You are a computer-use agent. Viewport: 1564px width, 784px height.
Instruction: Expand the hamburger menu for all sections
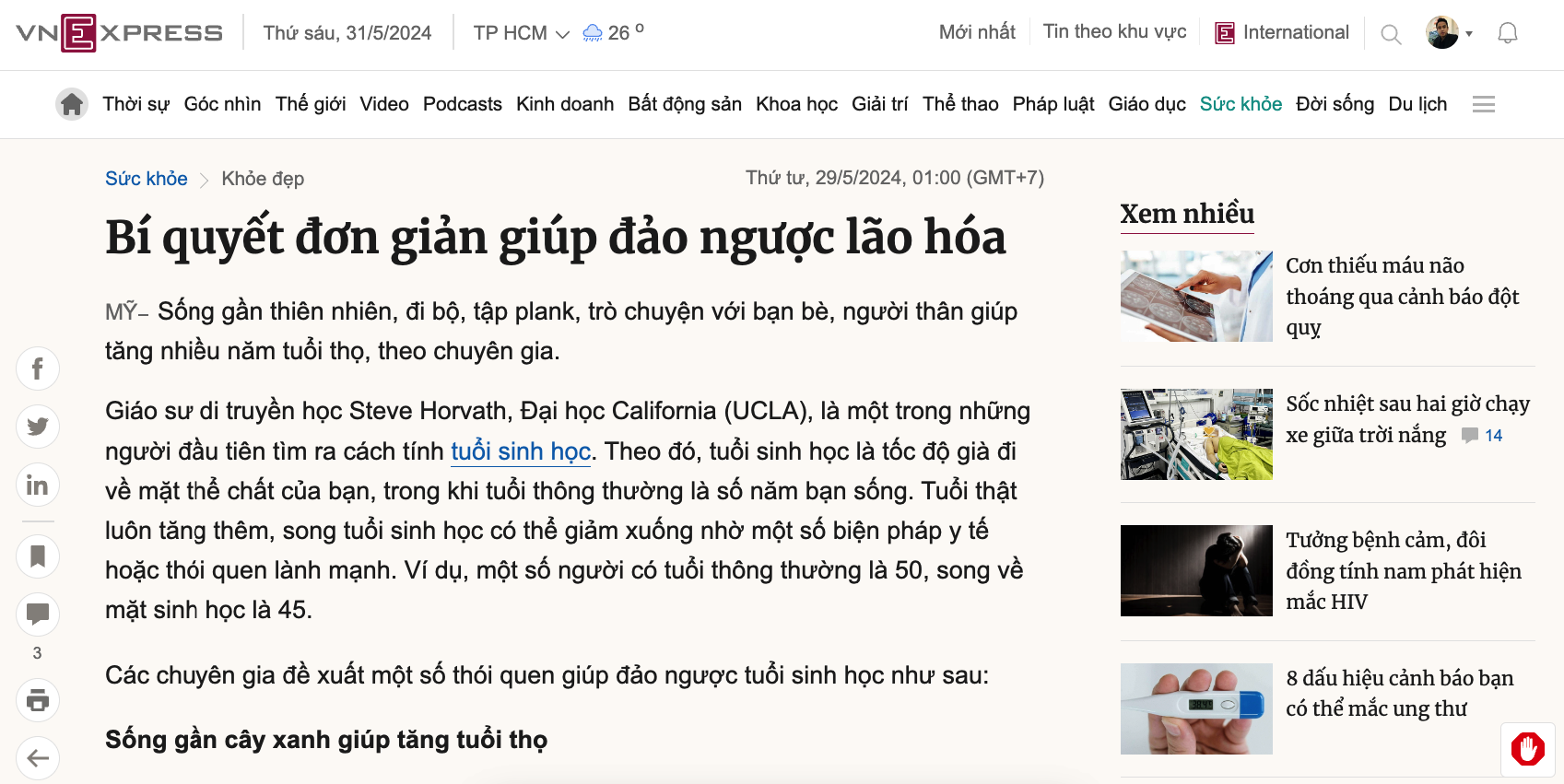click(1483, 104)
